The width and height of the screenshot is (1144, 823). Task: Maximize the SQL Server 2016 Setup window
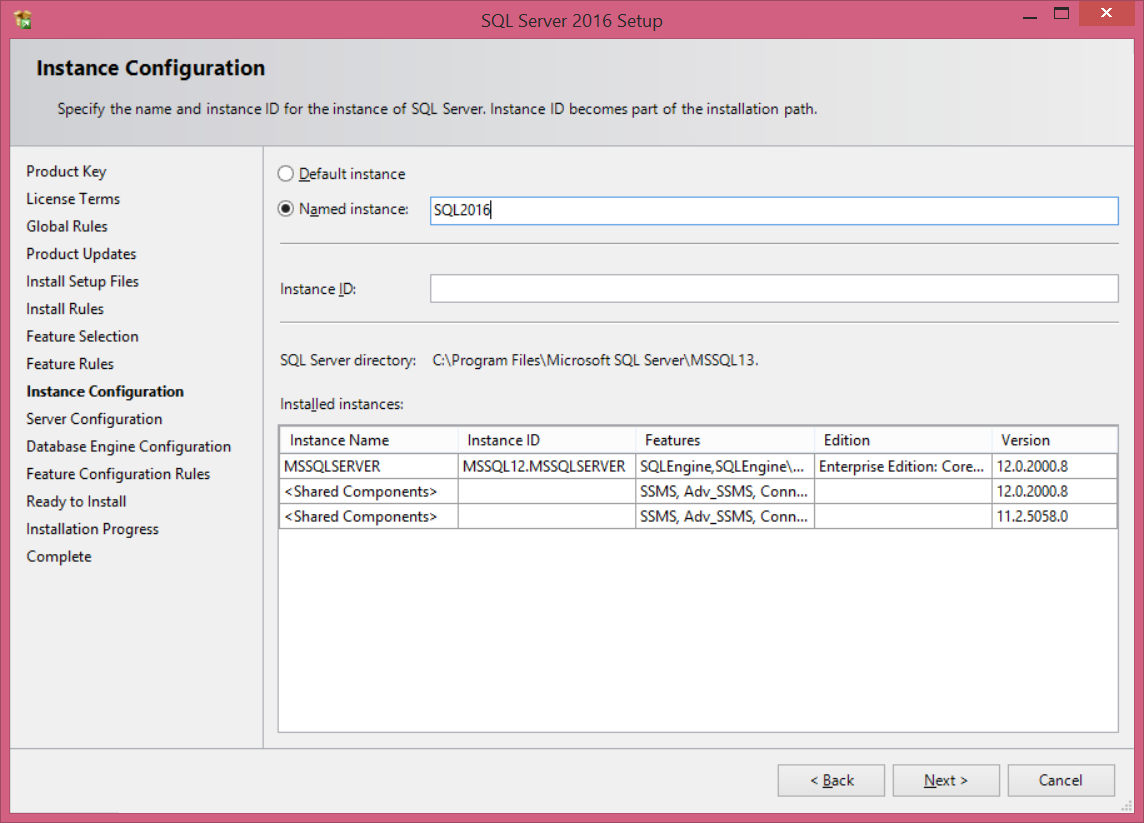click(1062, 14)
